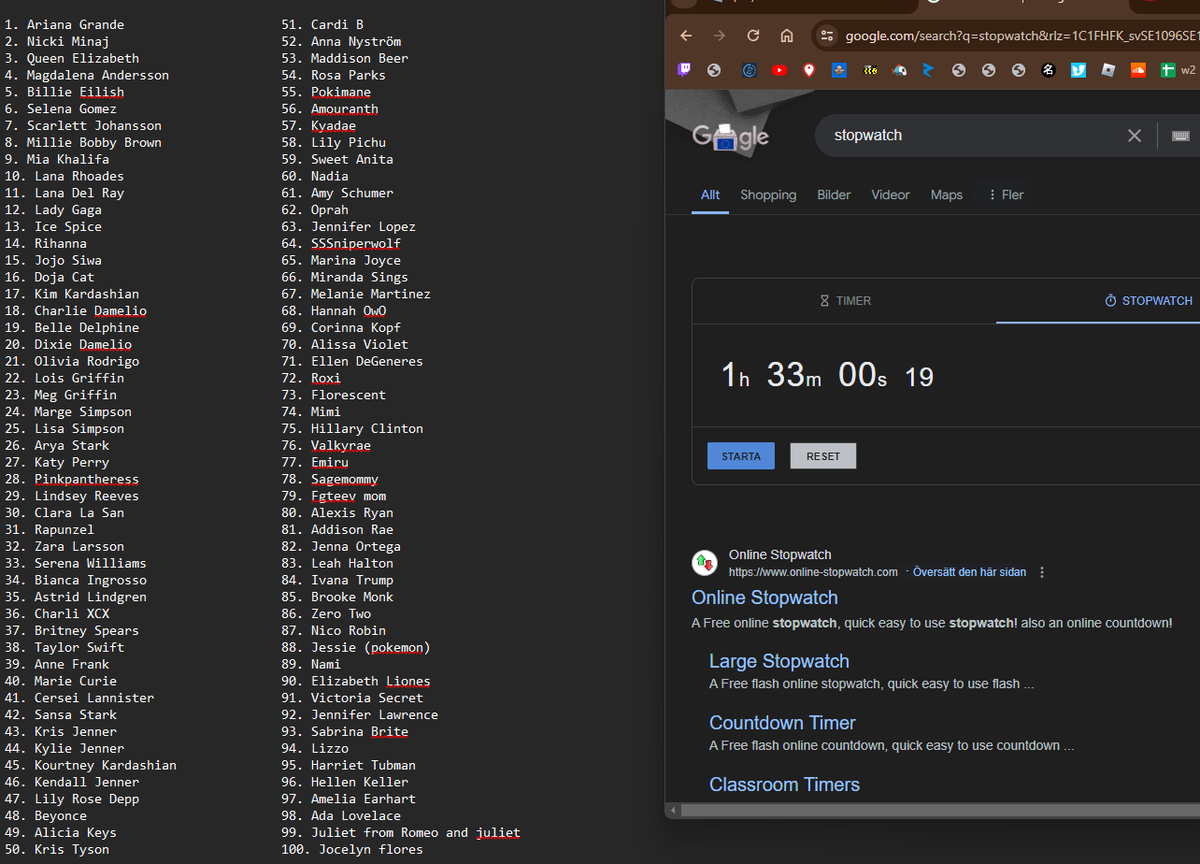Reset the stopwatch
The width and height of the screenshot is (1200, 864).
pyautogui.click(x=823, y=456)
